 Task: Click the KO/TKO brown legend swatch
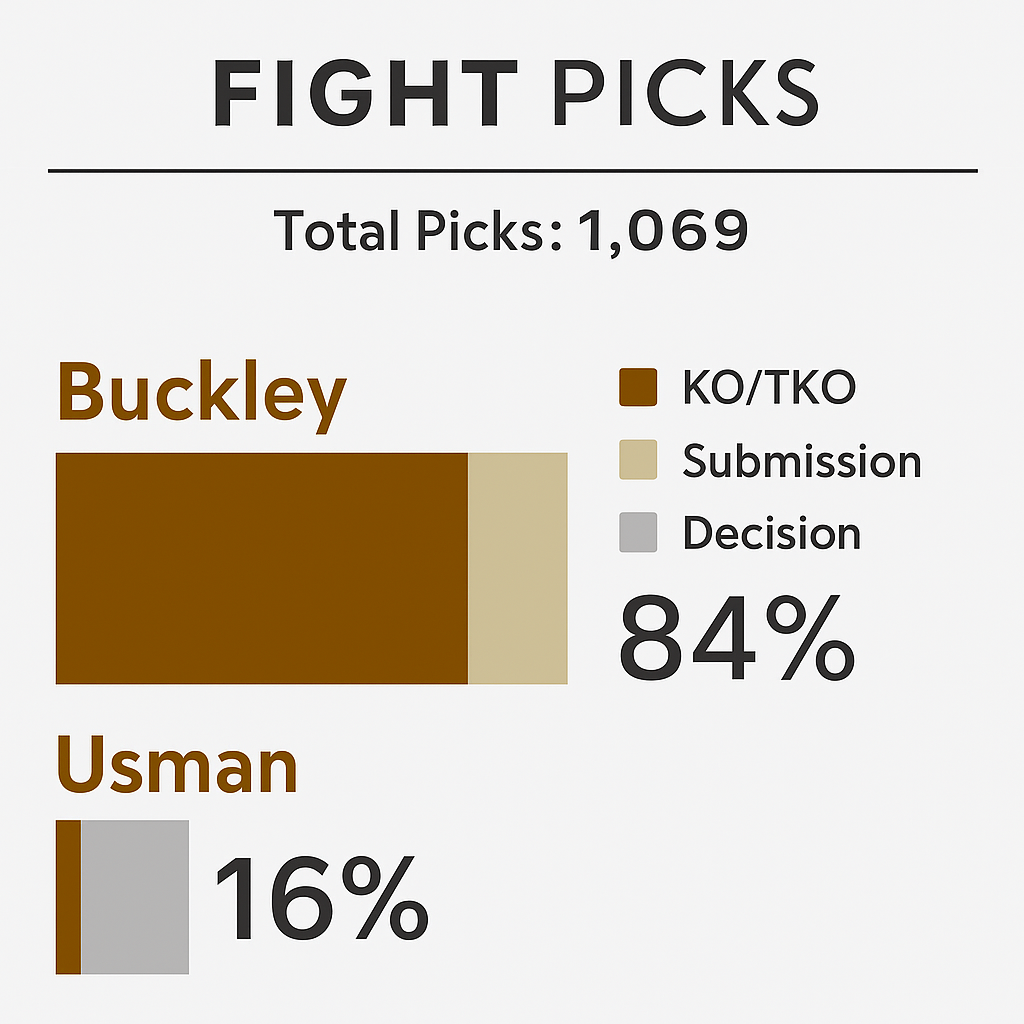[x=638, y=387]
